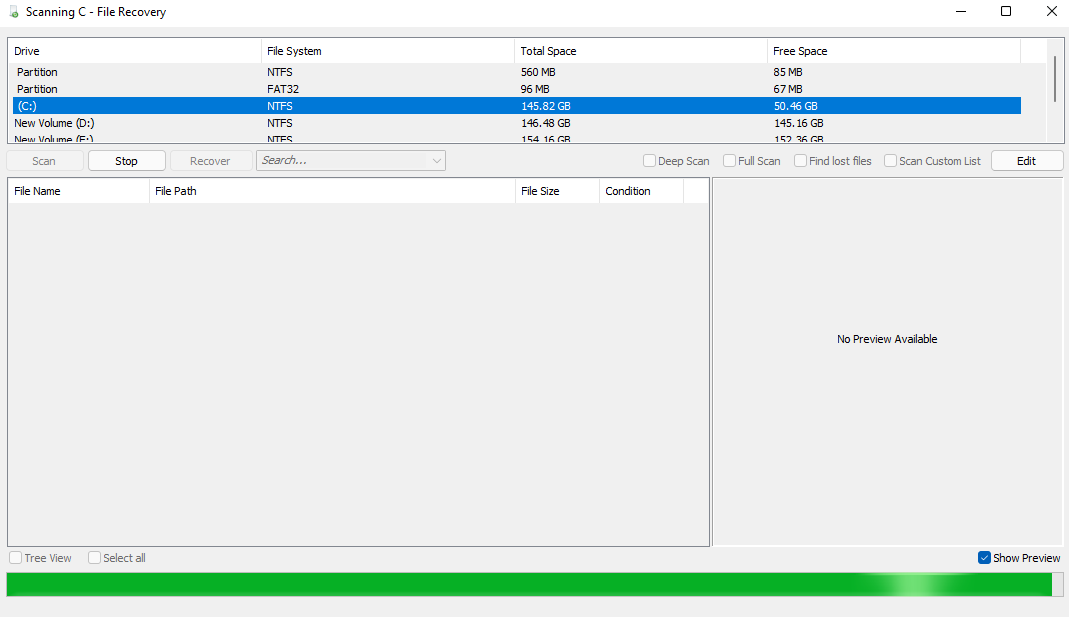Maximize the File Recovery window

(x=1006, y=12)
